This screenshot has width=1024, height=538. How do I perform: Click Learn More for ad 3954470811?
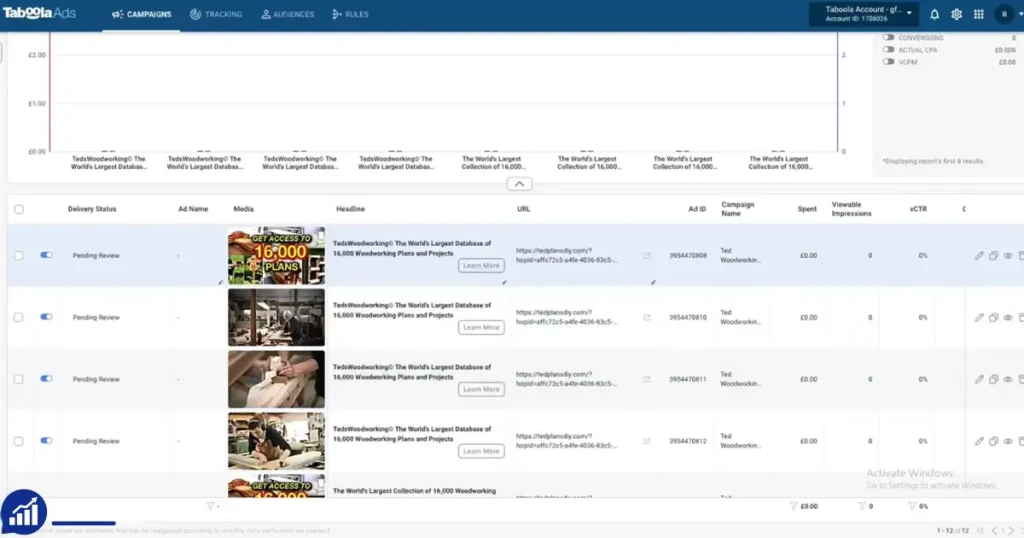[x=481, y=389]
